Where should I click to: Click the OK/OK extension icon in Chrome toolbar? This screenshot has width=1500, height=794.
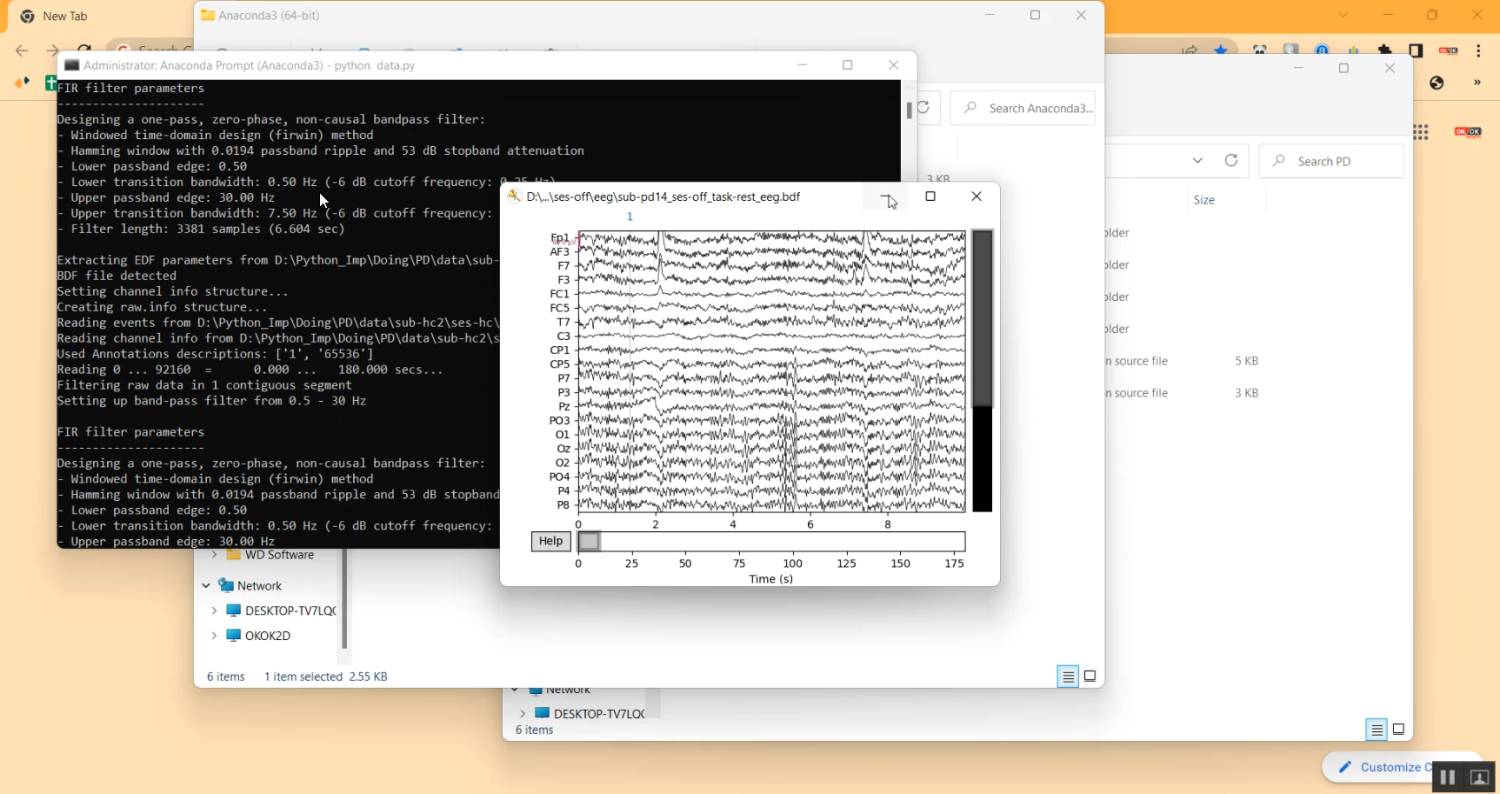pyautogui.click(x=1448, y=50)
